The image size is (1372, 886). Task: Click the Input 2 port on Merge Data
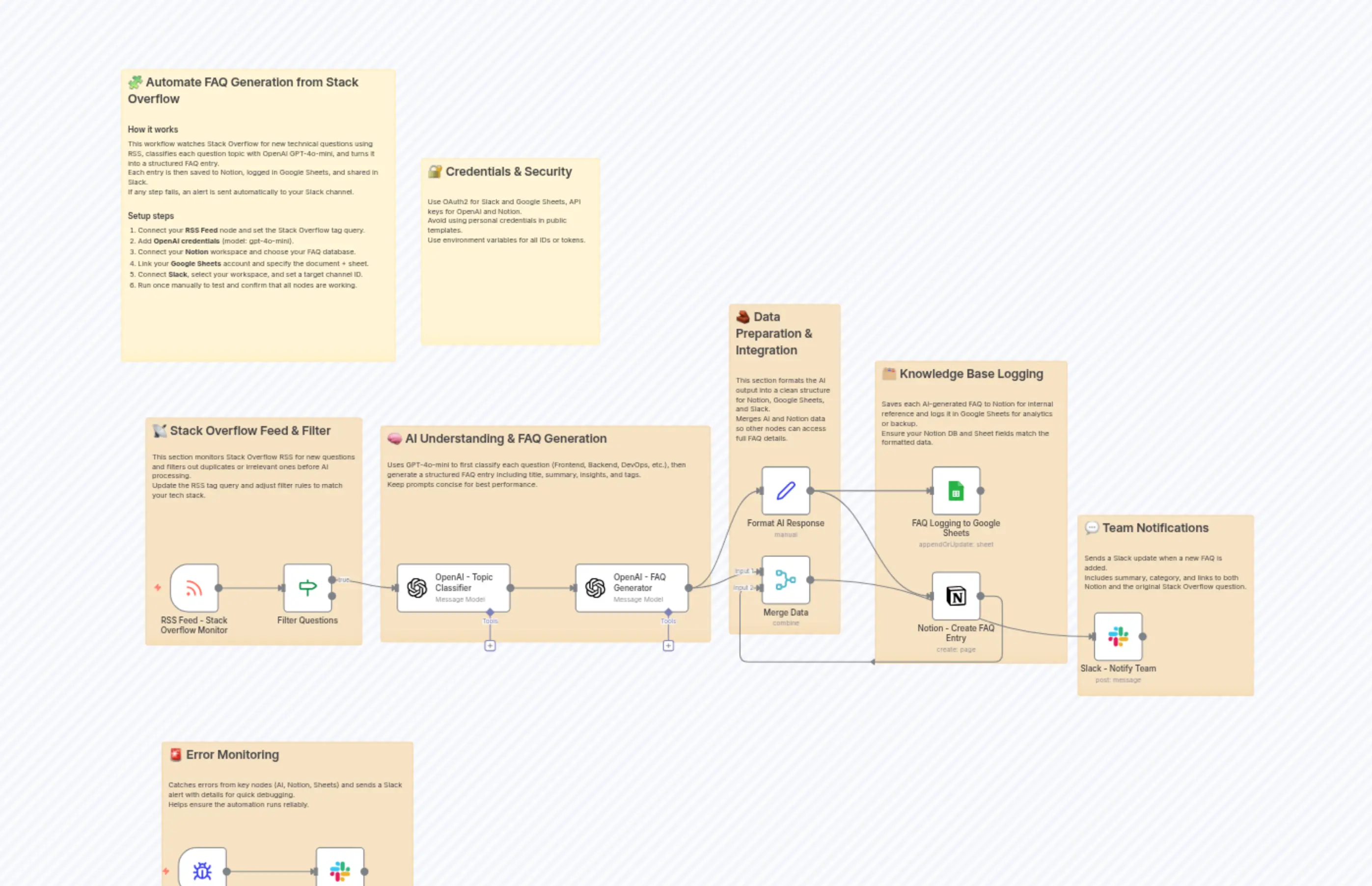coord(760,588)
